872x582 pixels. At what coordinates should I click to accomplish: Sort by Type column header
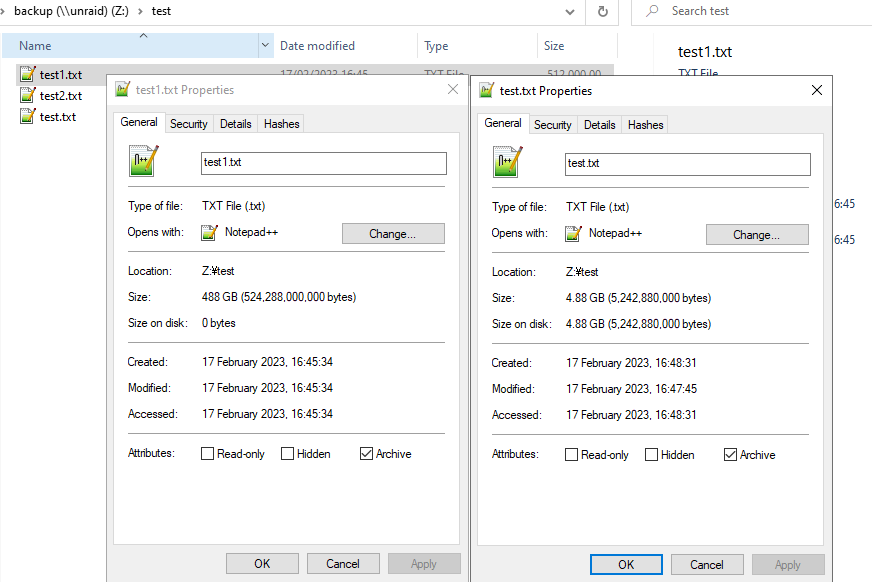click(x=477, y=46)
